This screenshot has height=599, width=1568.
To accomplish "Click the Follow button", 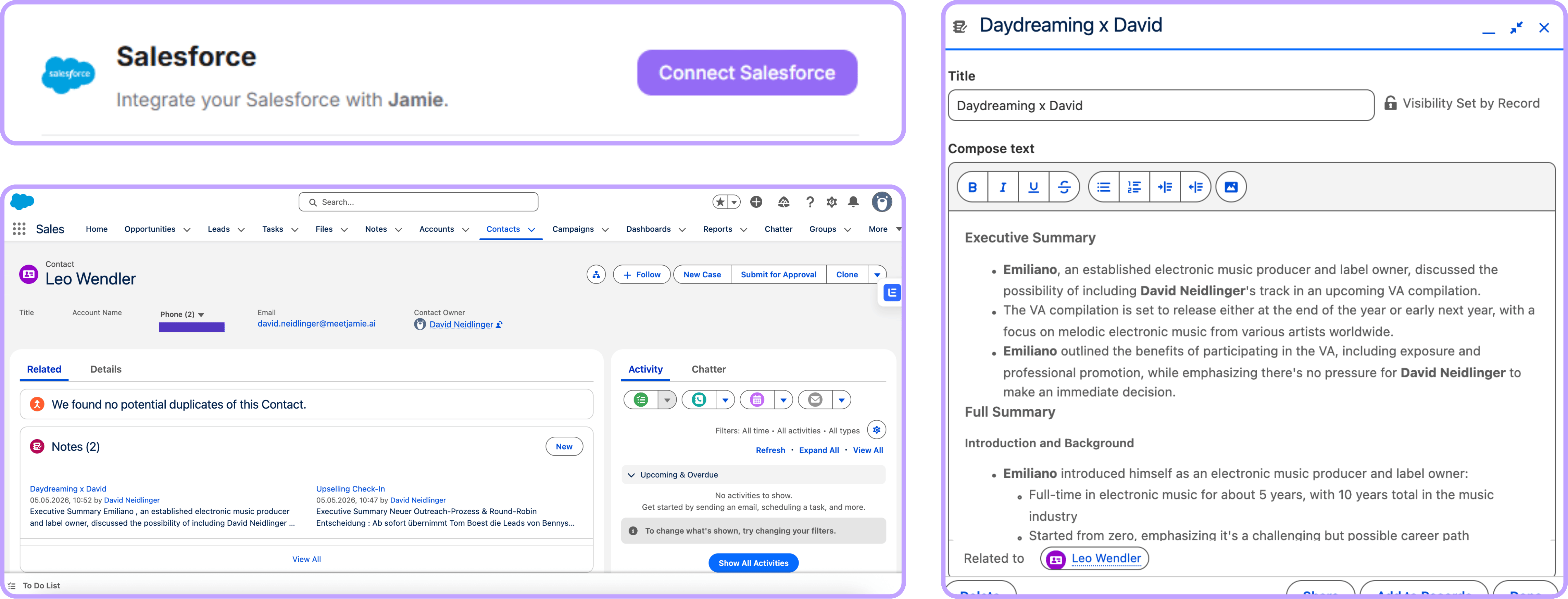I will (642, 275).
